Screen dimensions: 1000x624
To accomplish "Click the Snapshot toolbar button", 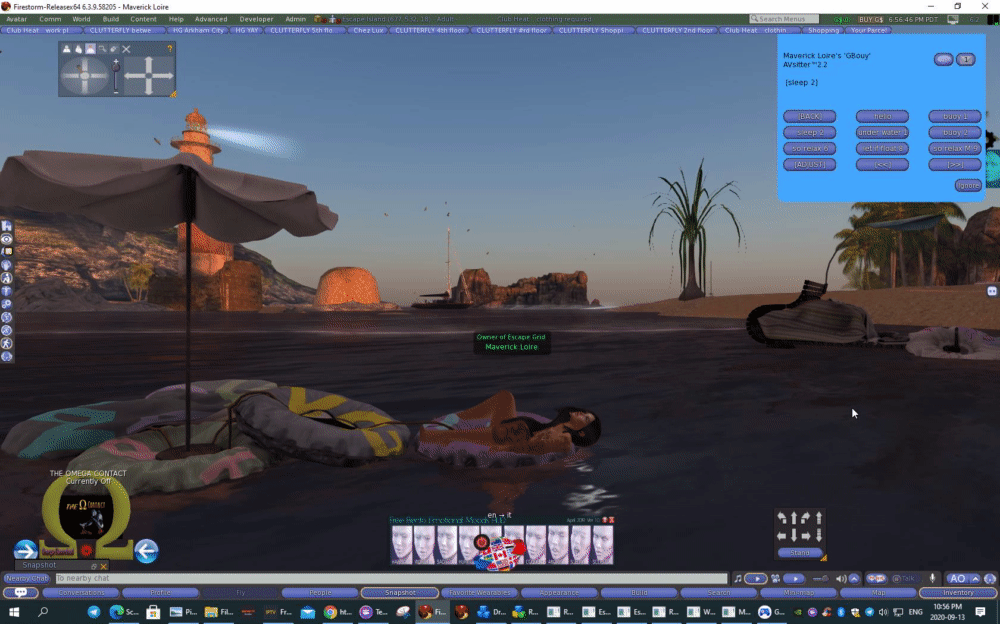I will (x=400, y=593).
